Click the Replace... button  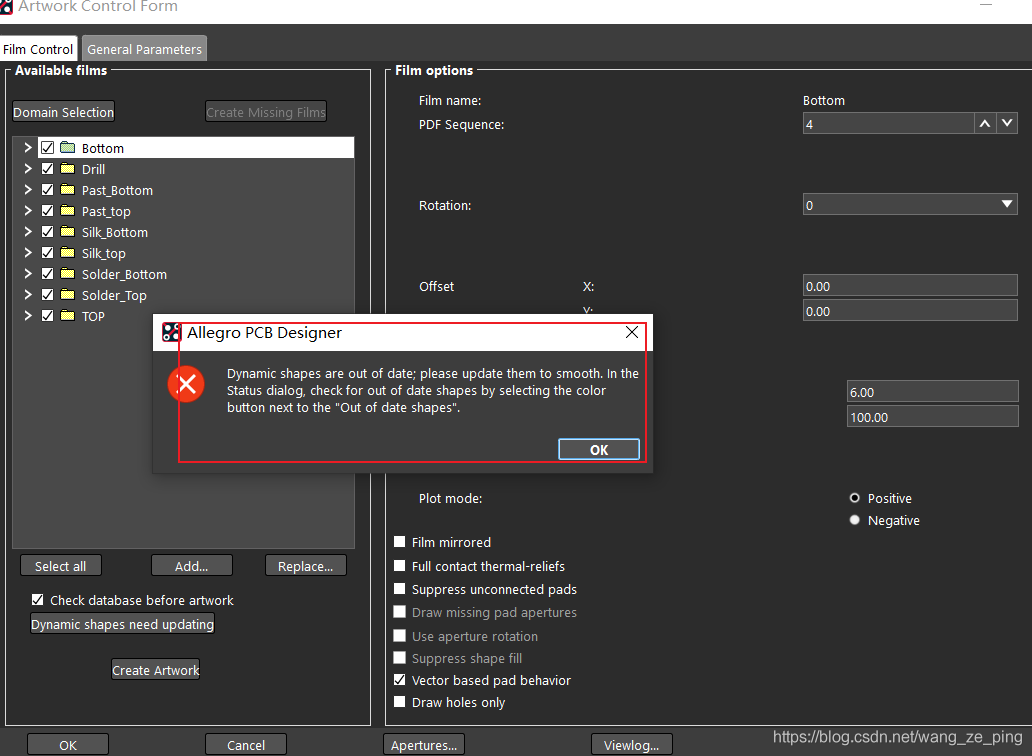tap(305, 566)
